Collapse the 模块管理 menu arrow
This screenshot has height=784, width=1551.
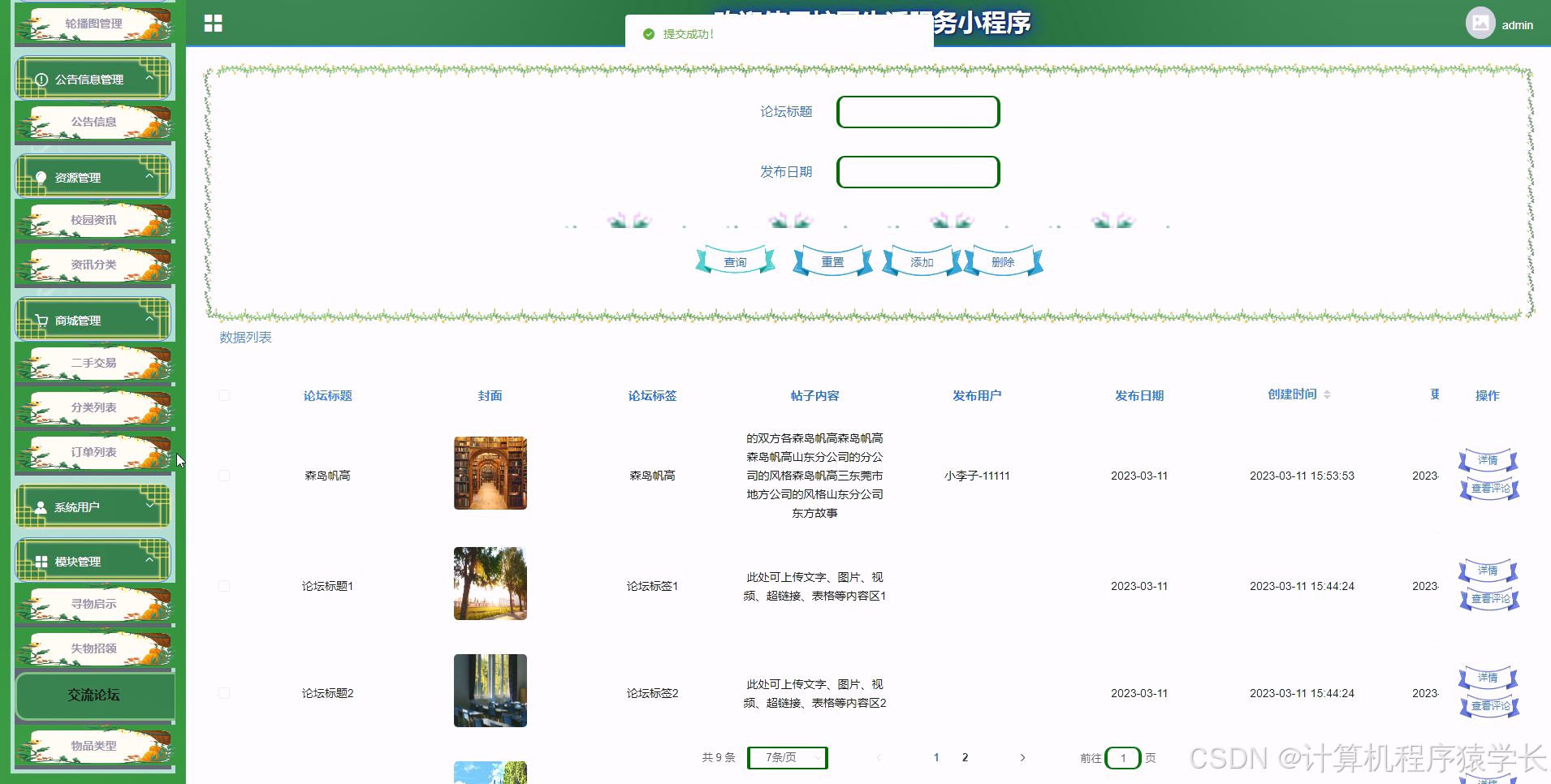[149, 560]
